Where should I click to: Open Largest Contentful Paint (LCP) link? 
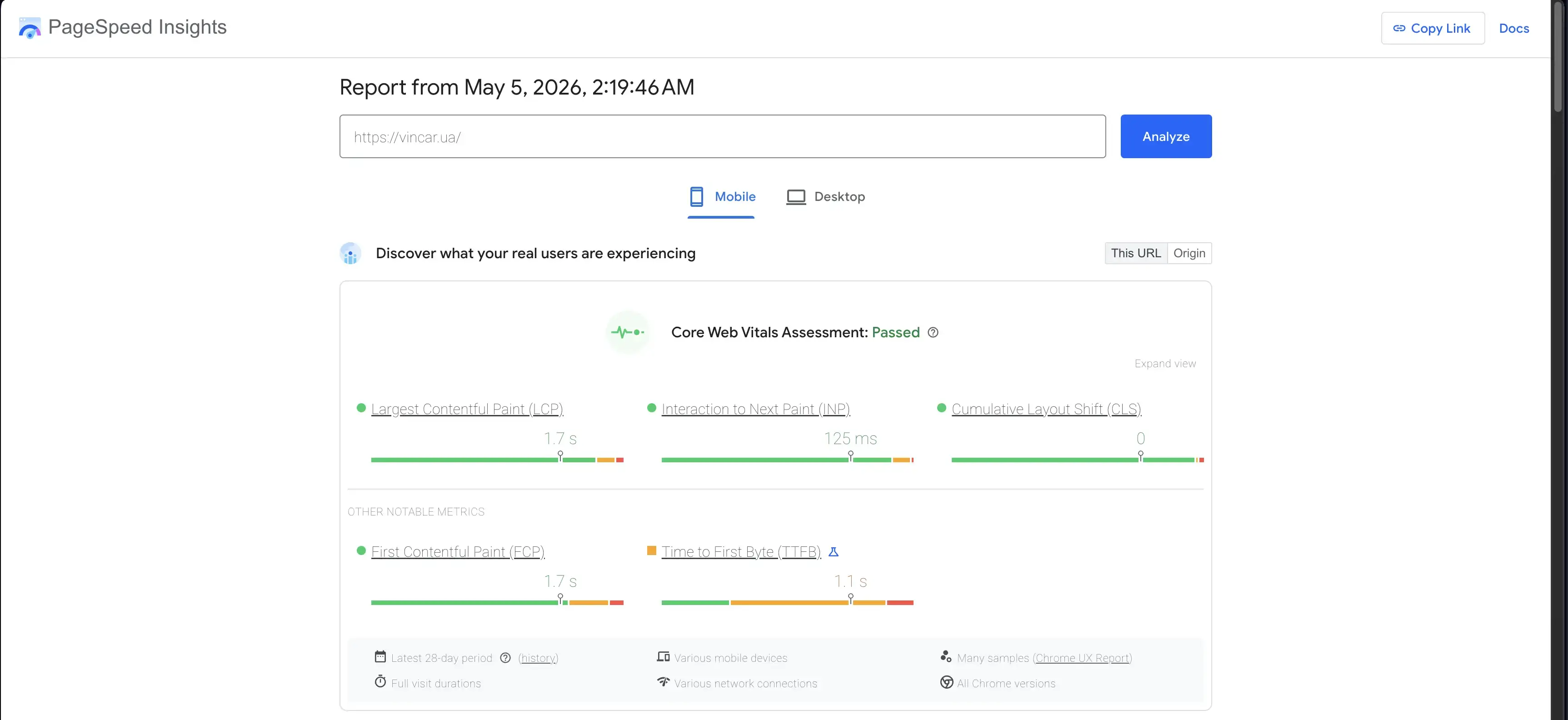coord(467,409)
